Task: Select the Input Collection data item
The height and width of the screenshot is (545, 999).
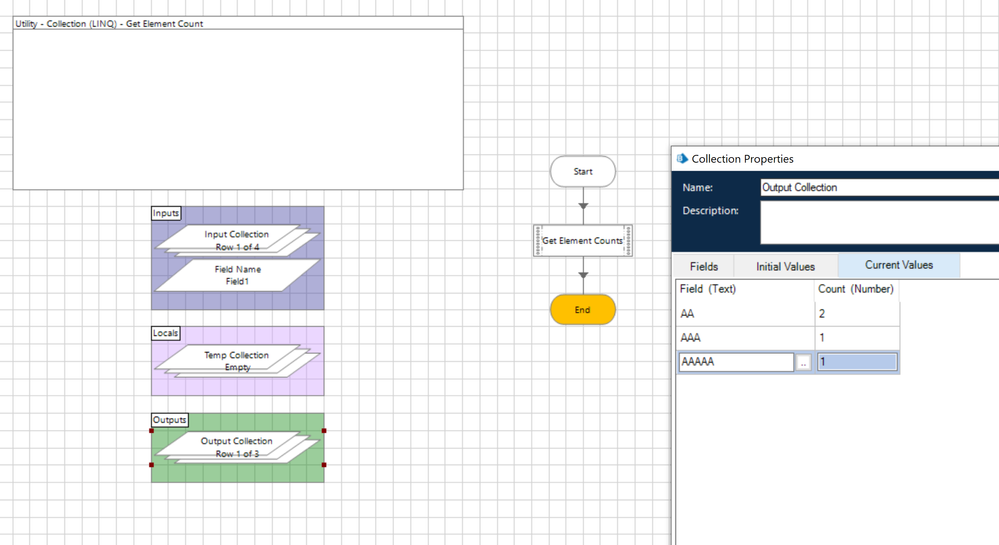Action: pyautogui.click(x=236, y=240)
